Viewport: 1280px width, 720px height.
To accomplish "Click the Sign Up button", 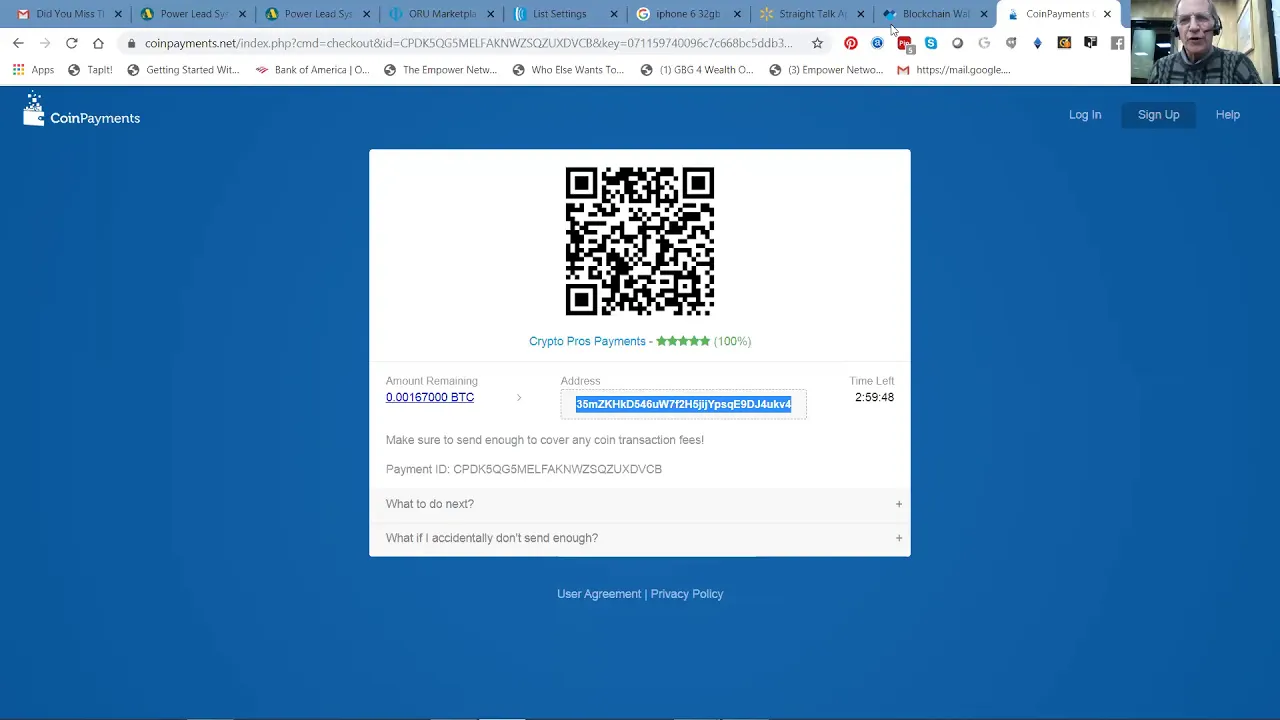I will pos(1158,115).
